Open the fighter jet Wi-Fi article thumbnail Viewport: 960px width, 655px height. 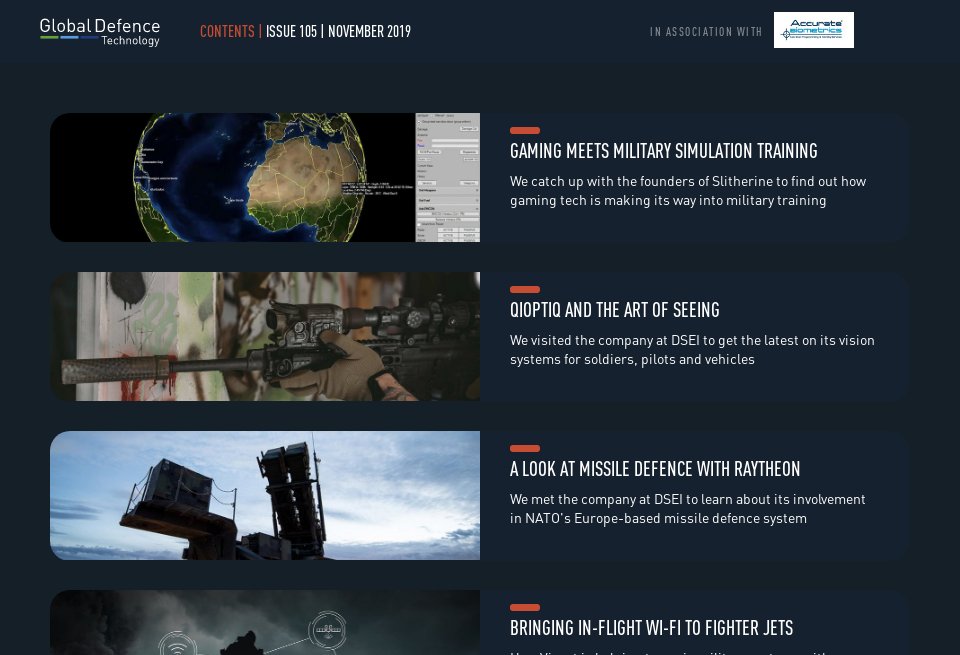tap(265, 623)
